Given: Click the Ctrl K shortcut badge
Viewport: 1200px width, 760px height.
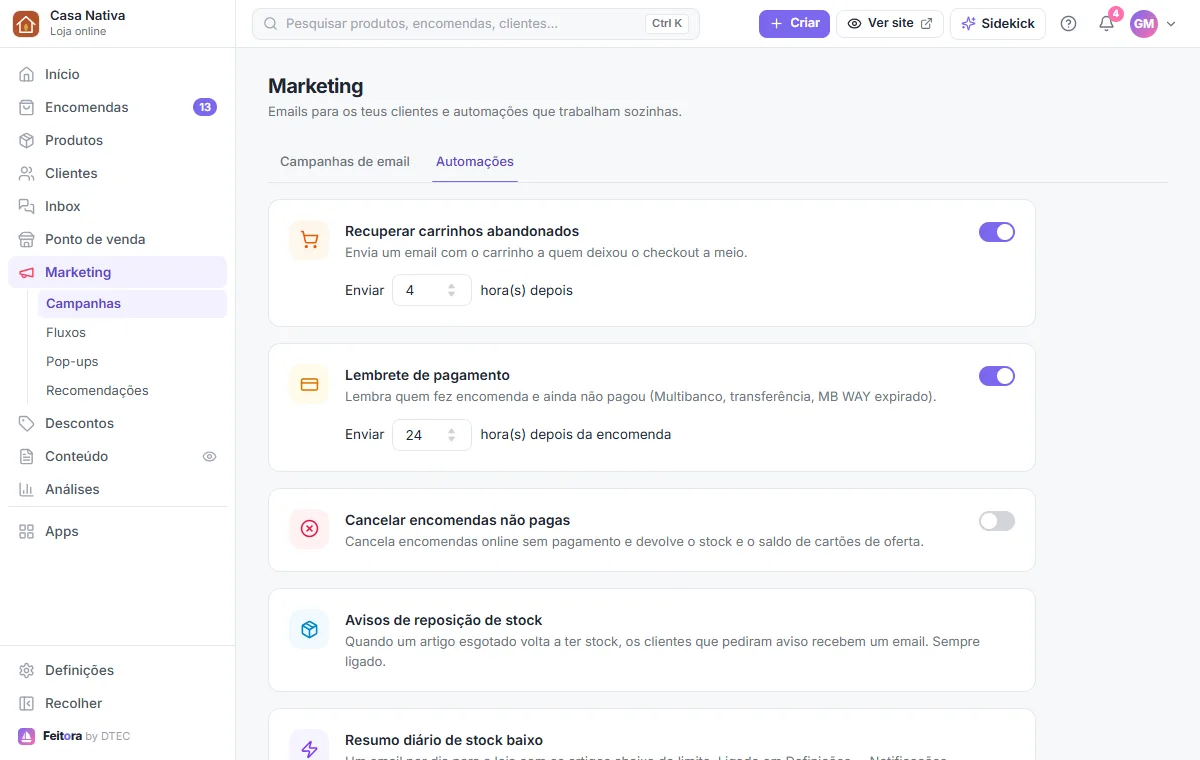Looking at the screenshot, I should tap(667, 23).
